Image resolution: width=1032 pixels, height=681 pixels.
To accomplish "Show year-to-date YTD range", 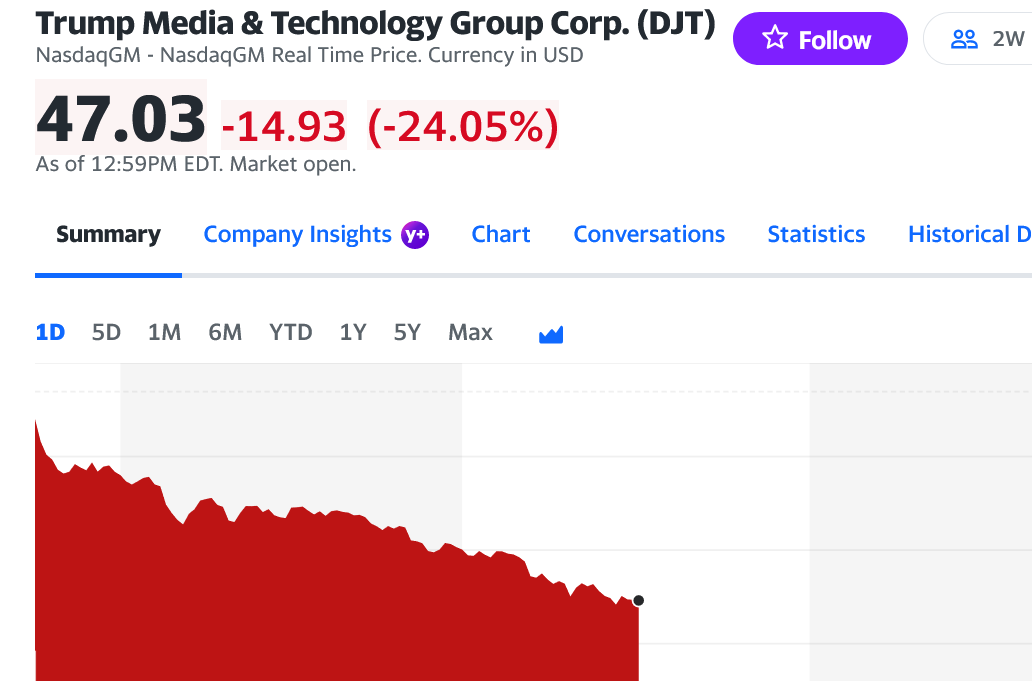I will [x=291, y=332].
